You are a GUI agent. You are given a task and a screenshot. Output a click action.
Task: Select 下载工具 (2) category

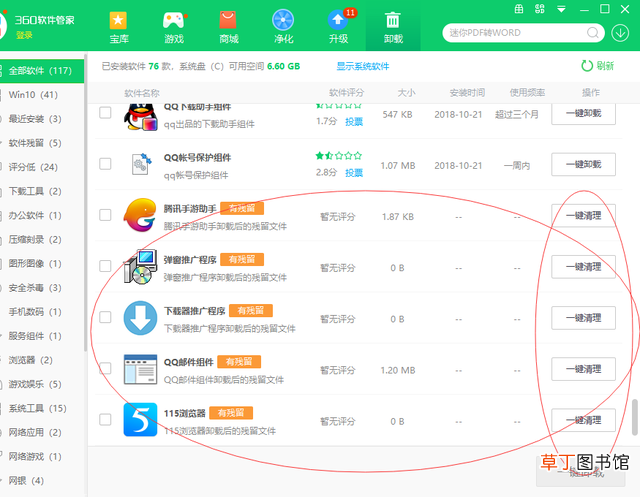(x=42, y=191)
